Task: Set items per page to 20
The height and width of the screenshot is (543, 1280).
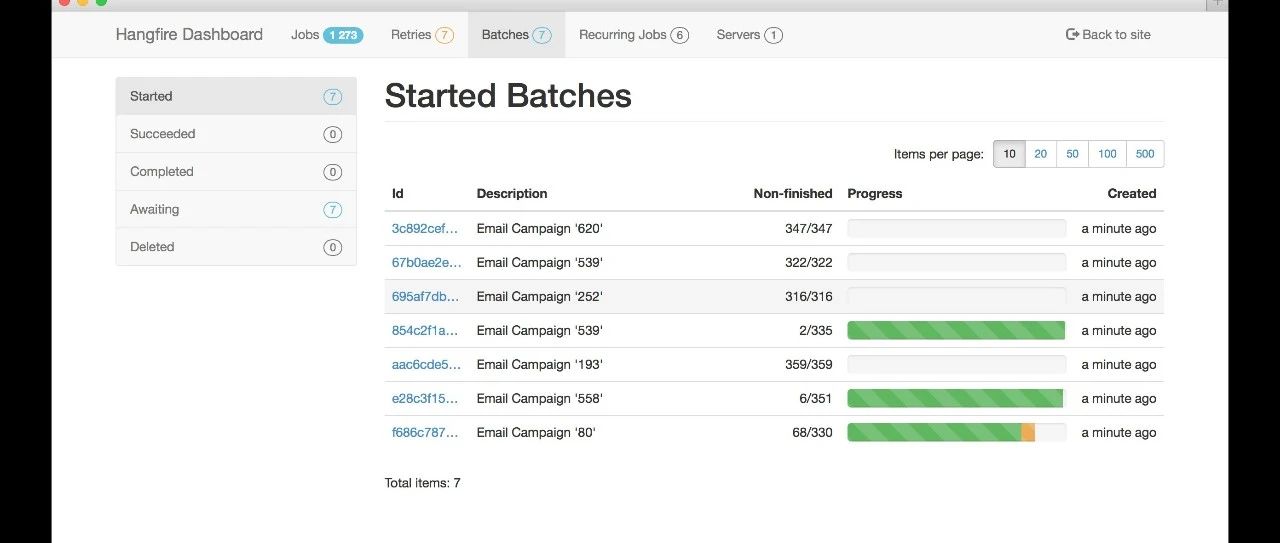Action: [1041, 154]
